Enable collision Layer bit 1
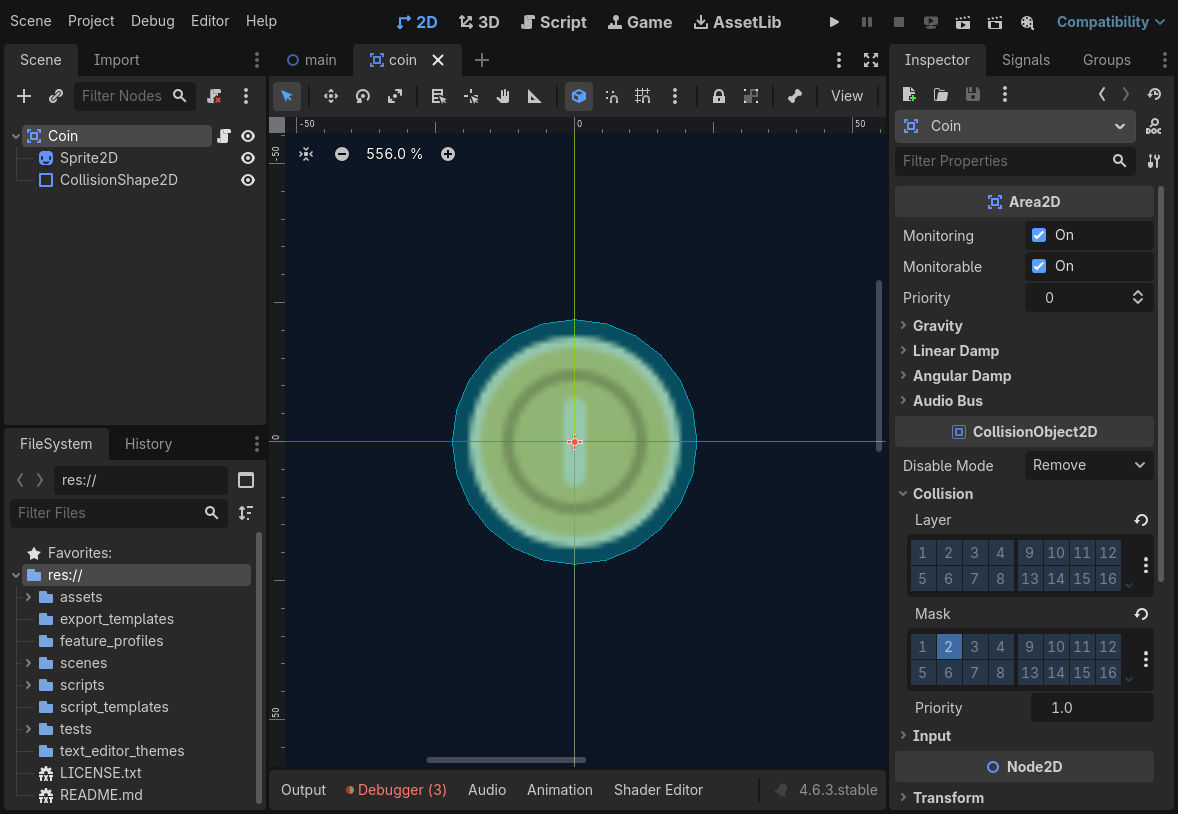 923,552
